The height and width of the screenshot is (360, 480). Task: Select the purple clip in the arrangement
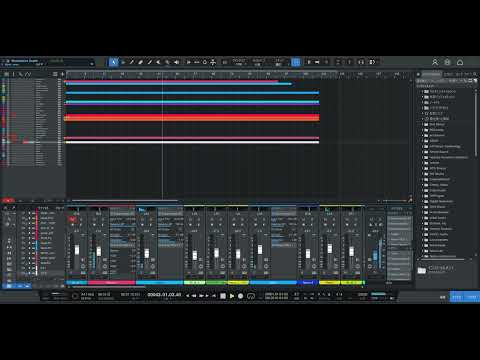point(192,104)
